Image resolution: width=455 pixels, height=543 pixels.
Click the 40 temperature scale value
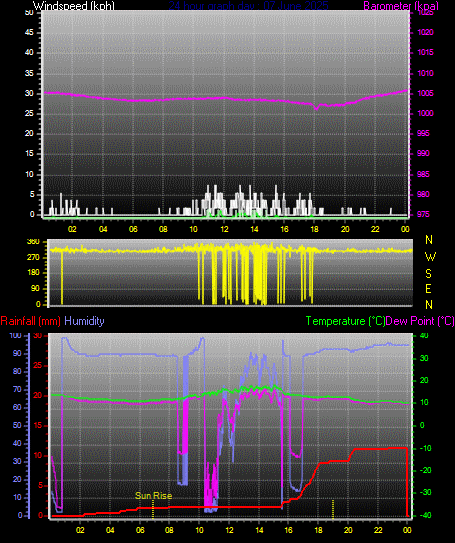click(423, 335)
